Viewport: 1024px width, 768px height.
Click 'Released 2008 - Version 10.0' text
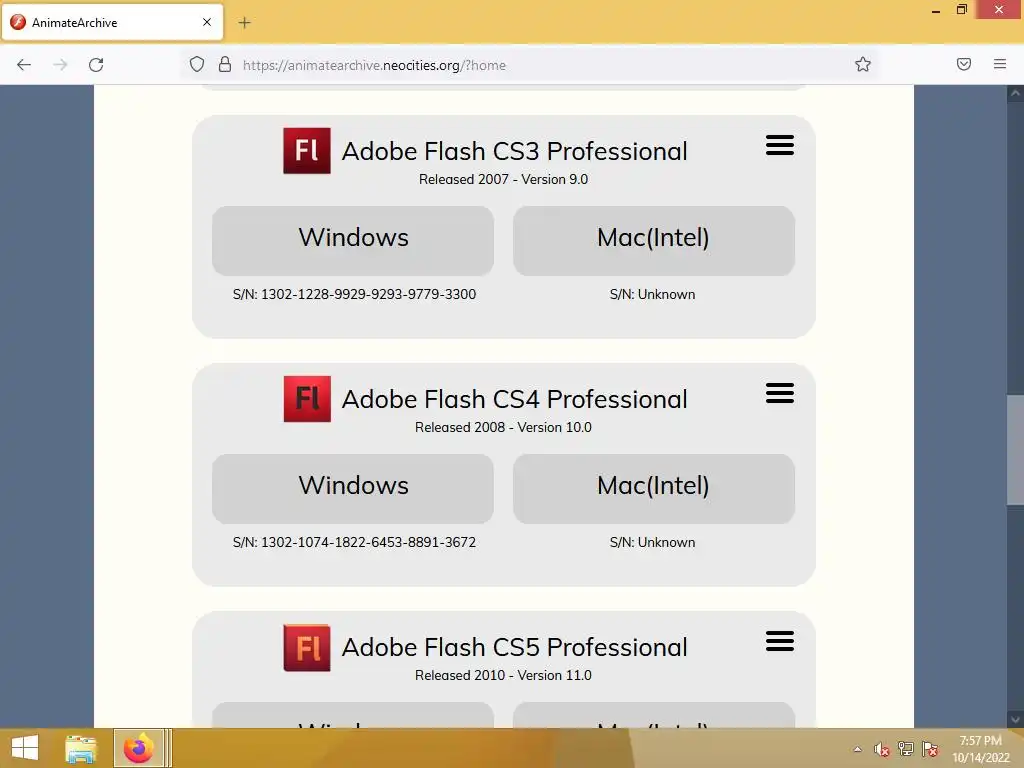[504, 427]
